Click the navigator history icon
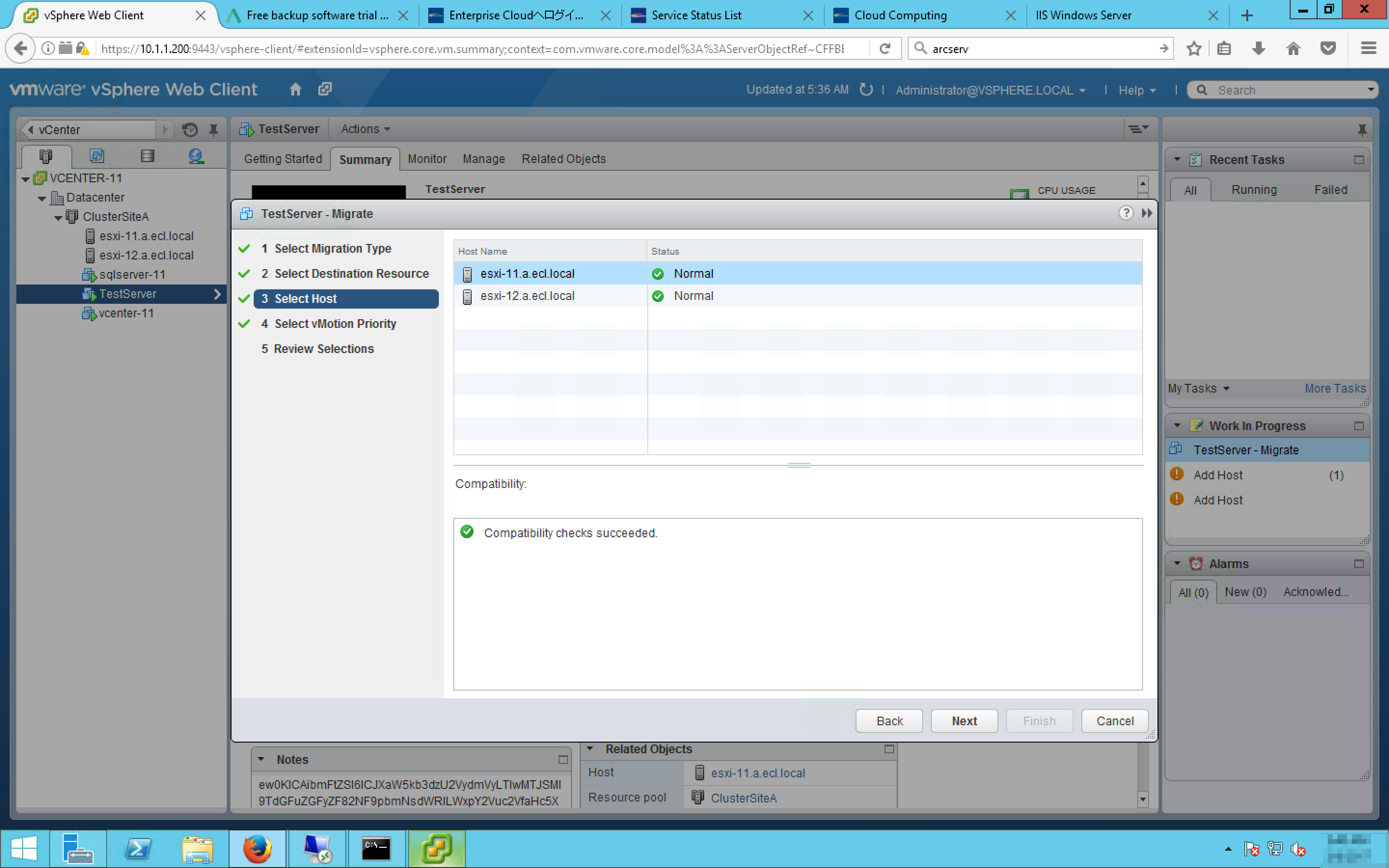The width and height of the screenshot is (1389, 868). (x=190, y=130)
